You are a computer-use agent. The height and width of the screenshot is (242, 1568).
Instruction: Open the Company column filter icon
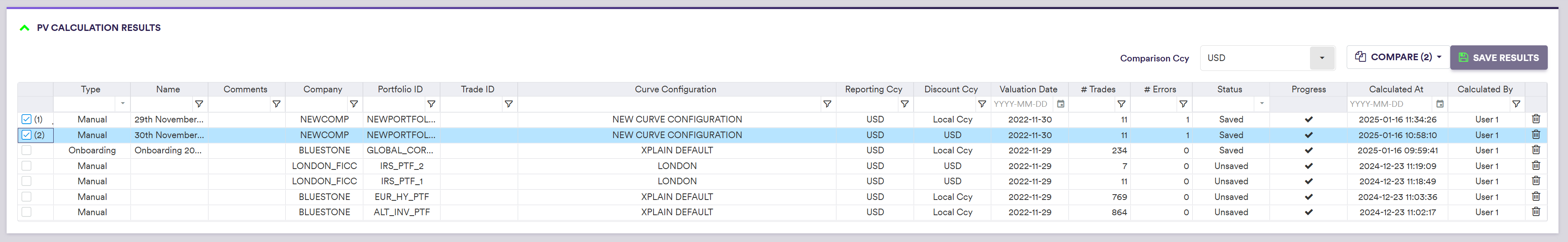point(354,104)
